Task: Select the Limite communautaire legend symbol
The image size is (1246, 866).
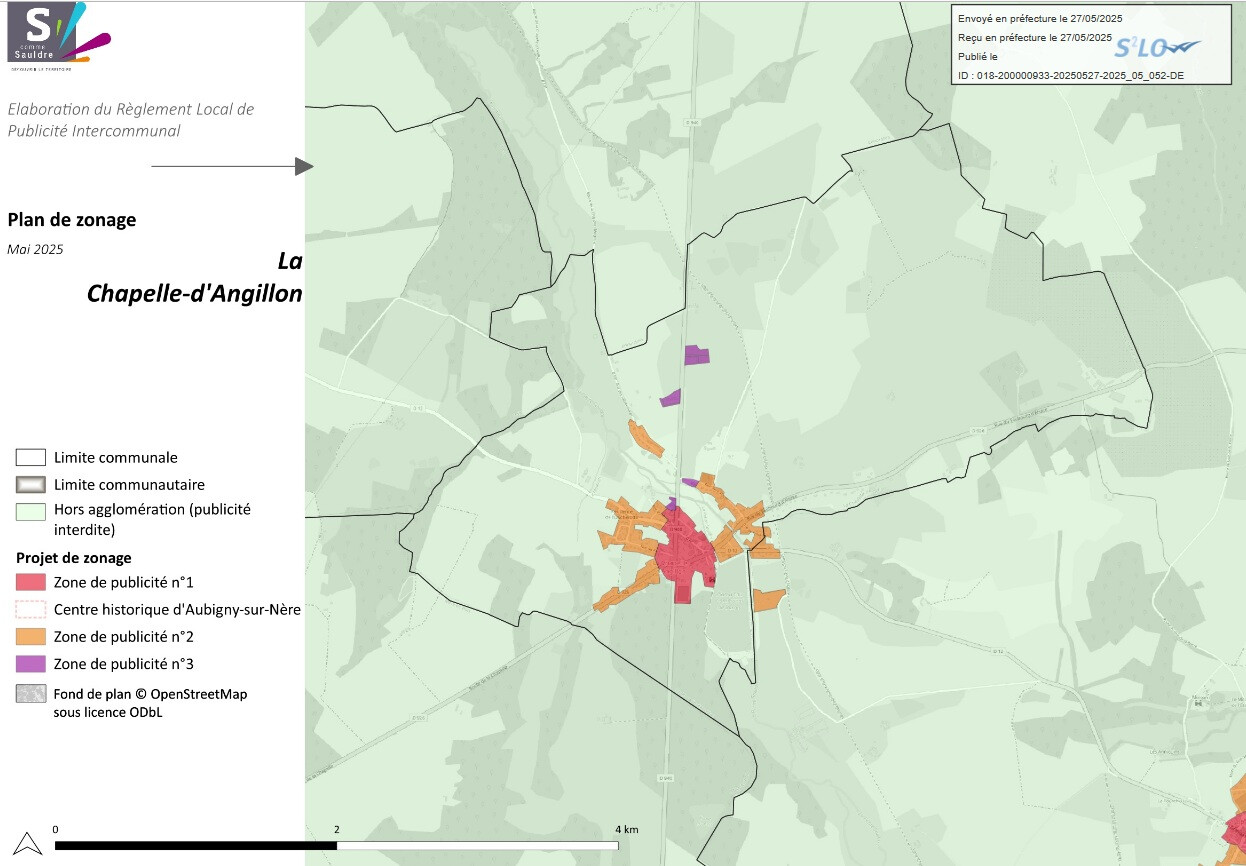Action: click(x=30, y=485)
